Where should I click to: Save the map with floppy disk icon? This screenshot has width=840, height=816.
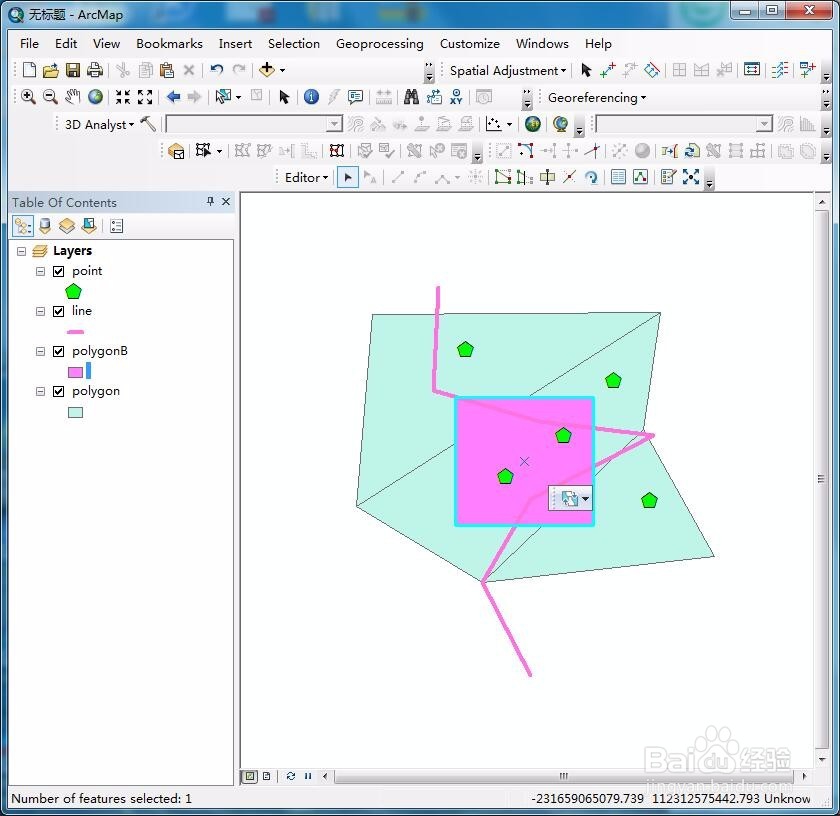click(x=73, y=70)
